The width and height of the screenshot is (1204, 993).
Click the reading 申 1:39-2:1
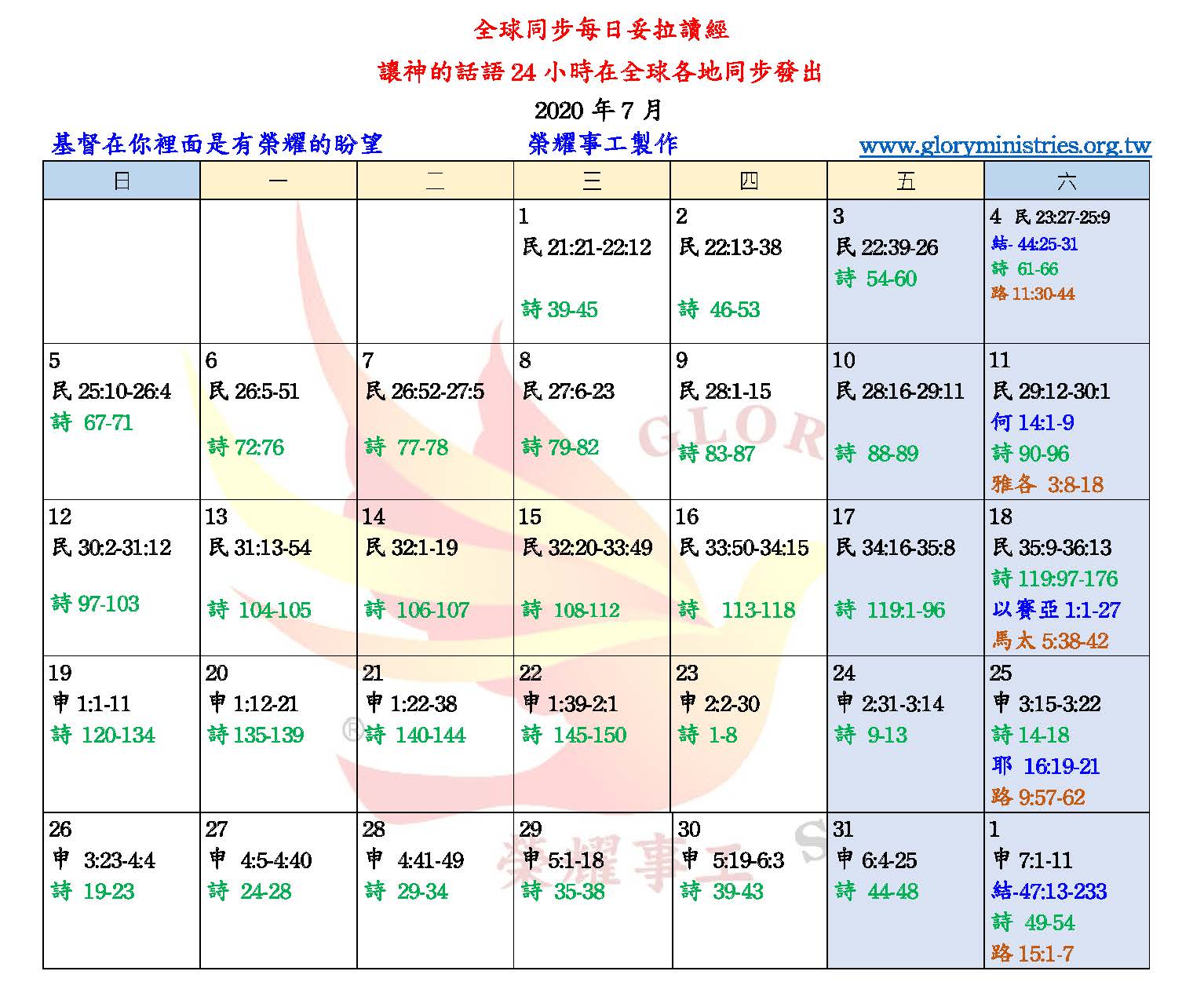(570, 704)
